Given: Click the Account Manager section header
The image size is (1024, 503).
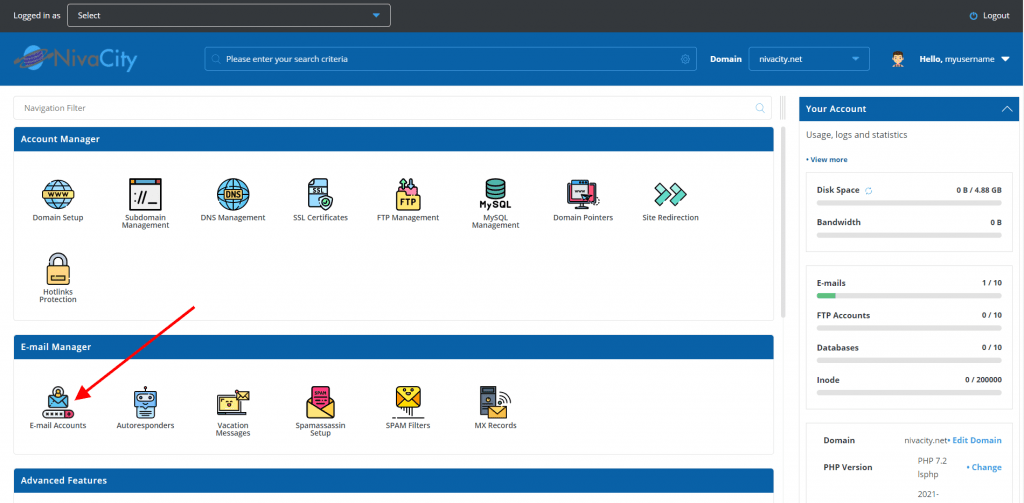Looking at the screenshot, I should click(393, 139).
